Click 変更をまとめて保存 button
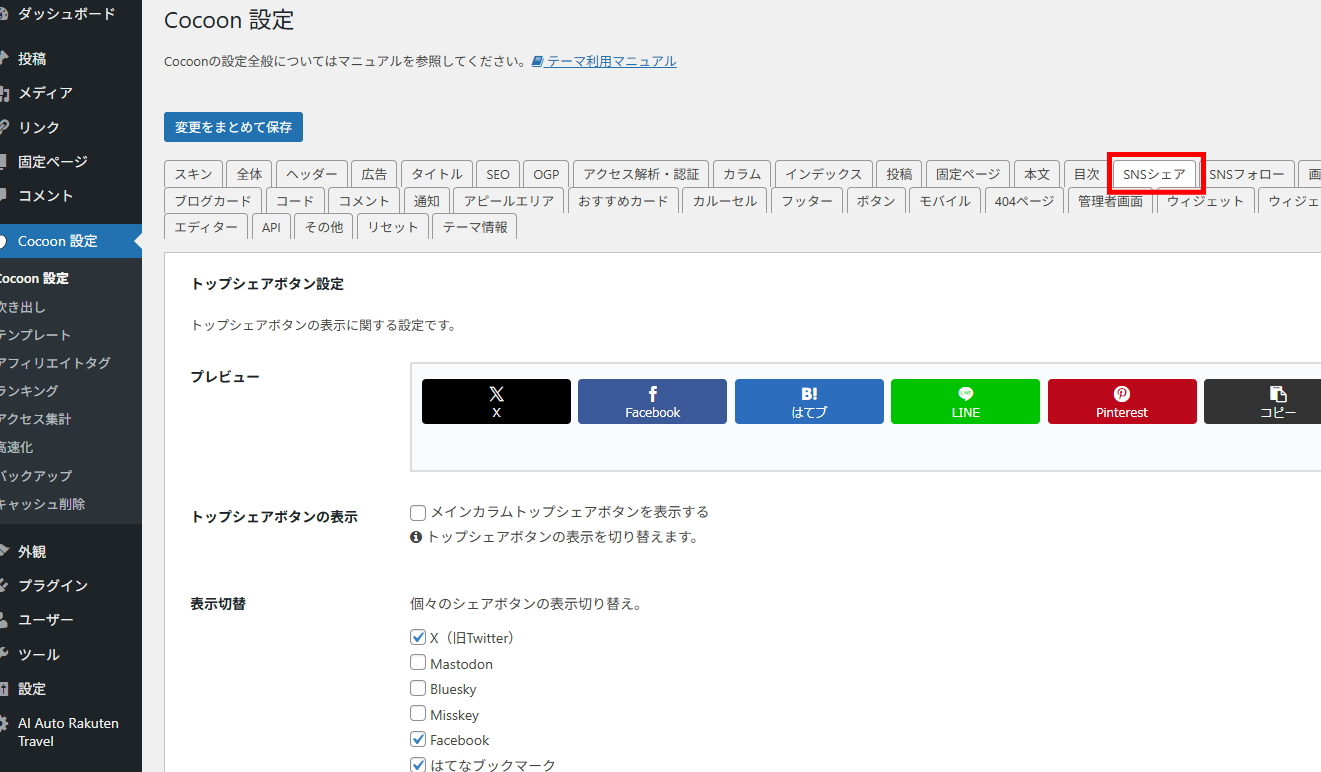Screen dimensions: 1321x772 (233, 127)
